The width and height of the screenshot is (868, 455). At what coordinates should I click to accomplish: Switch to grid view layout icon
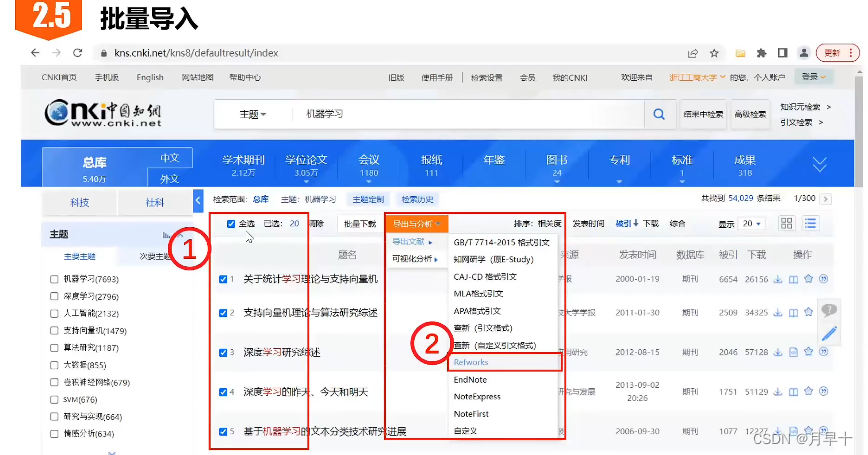tap(786, 224)
